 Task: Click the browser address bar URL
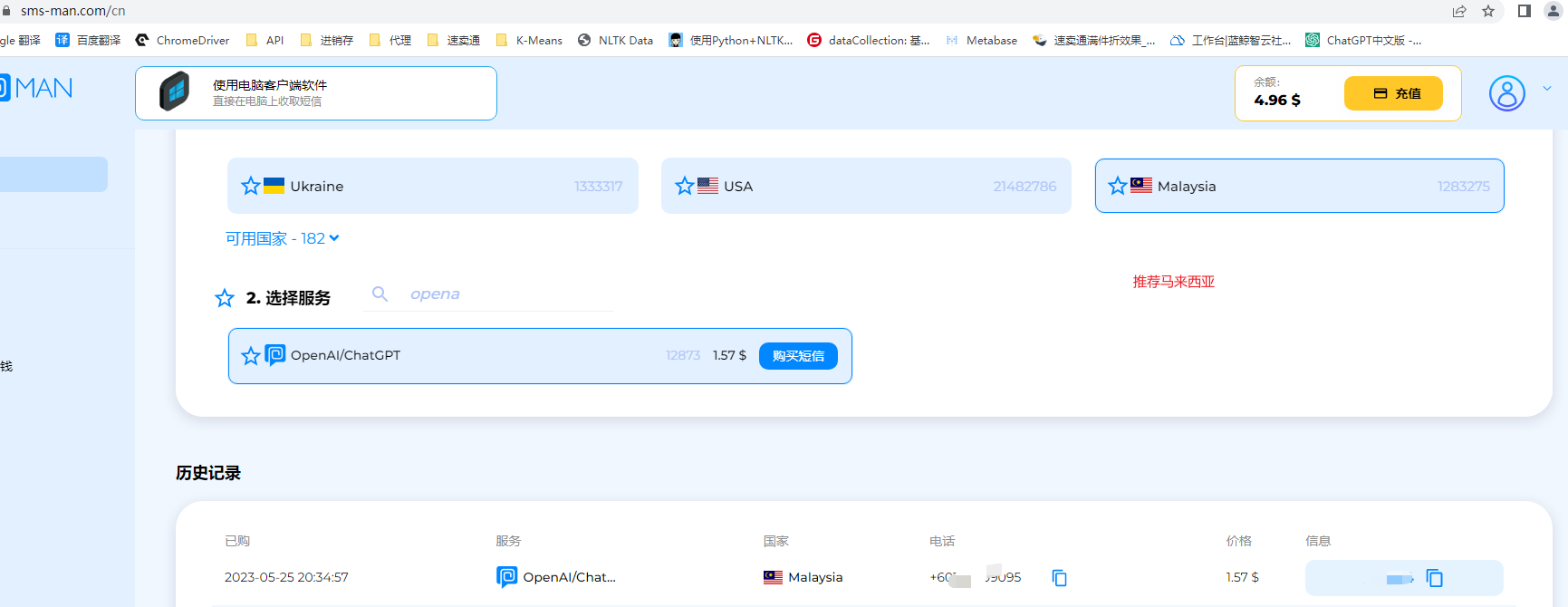[73, 11]
